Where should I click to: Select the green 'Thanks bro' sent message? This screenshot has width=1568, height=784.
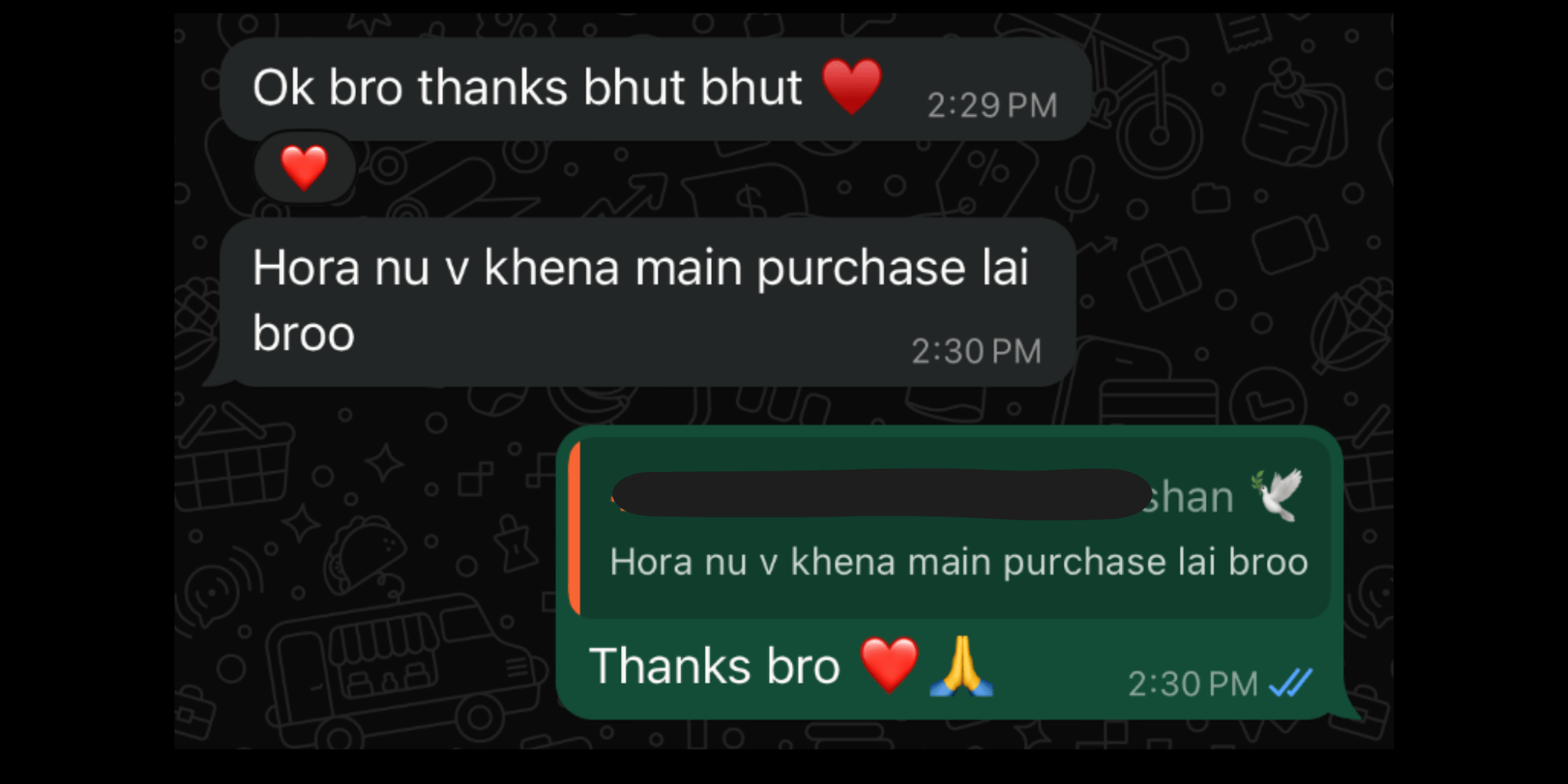pyautogui.click(x=950, y=572)
